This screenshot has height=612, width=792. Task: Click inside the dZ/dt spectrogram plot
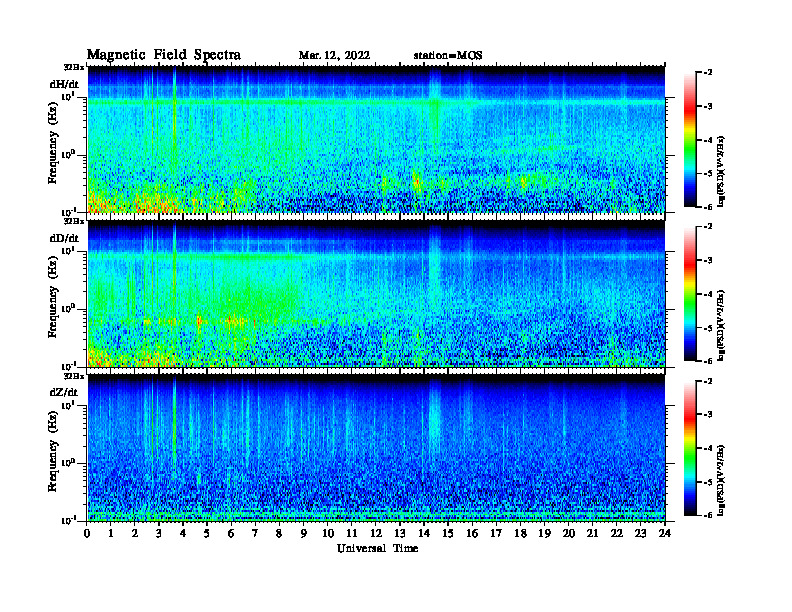click(x=376, y=448)
